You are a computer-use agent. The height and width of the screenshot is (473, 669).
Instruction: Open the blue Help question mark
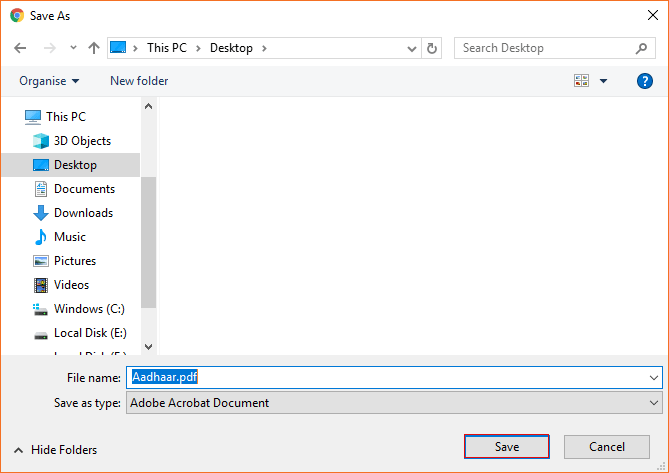[645, 81]
